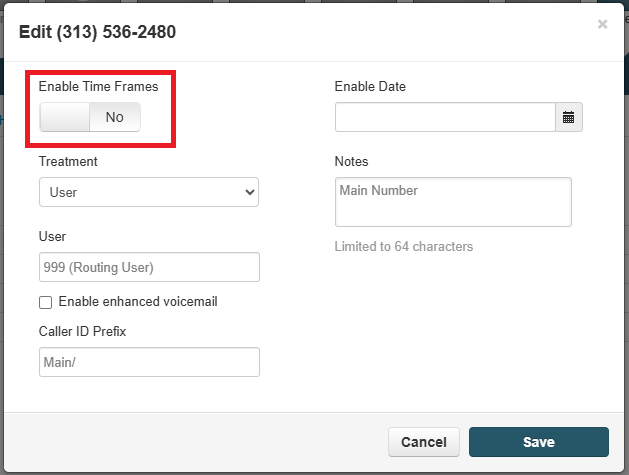Open the Treatment dropdown showing User
The image size is (629, 475).
[x=149, y=192]
